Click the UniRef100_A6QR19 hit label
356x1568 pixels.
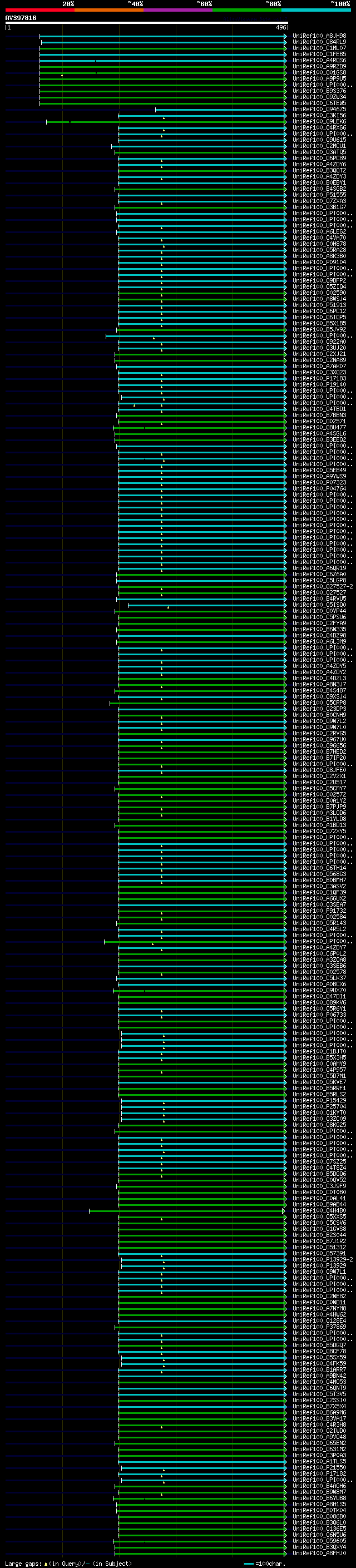[319, 568]
